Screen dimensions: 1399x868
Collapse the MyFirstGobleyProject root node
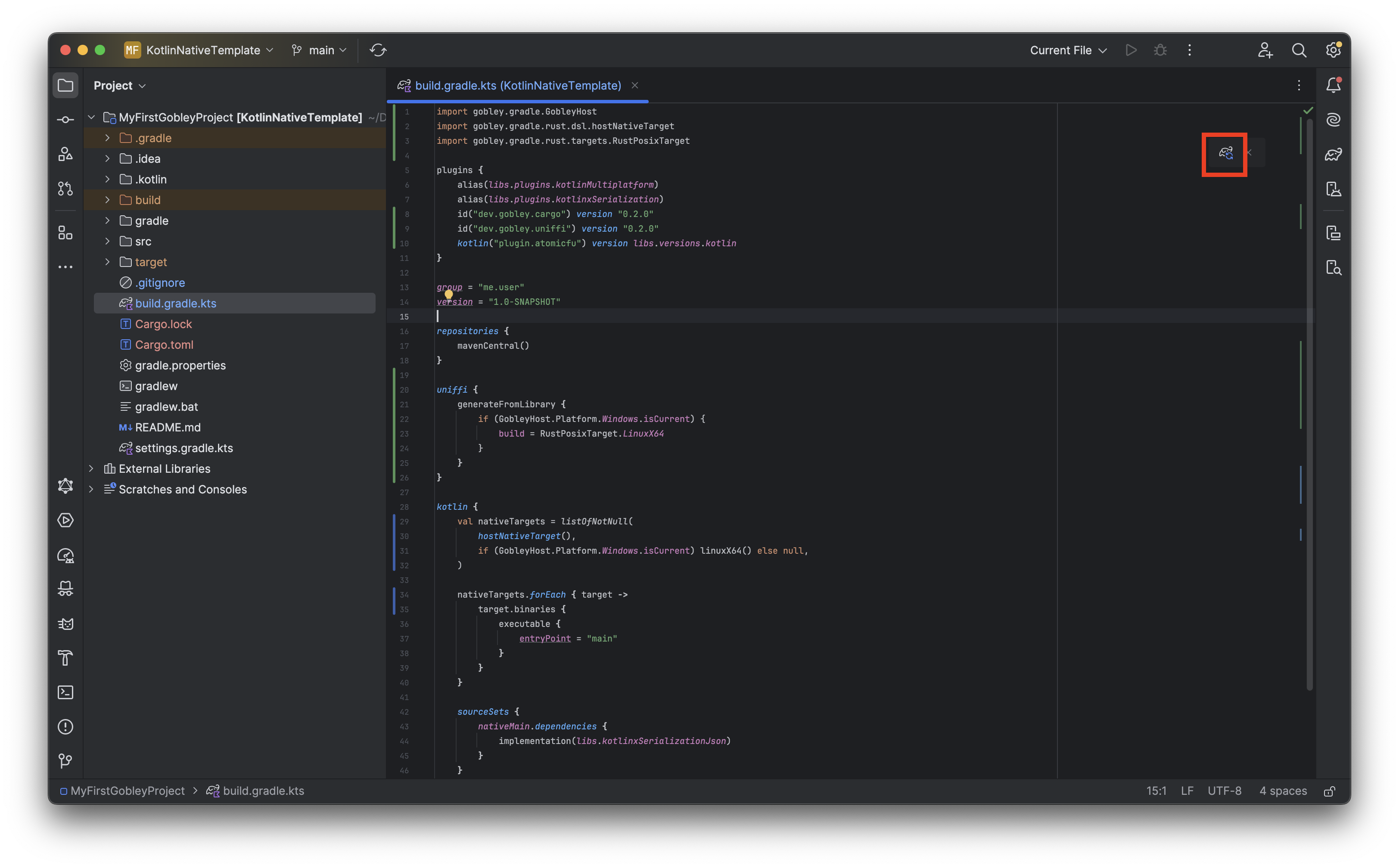click(x=91, y=118)
